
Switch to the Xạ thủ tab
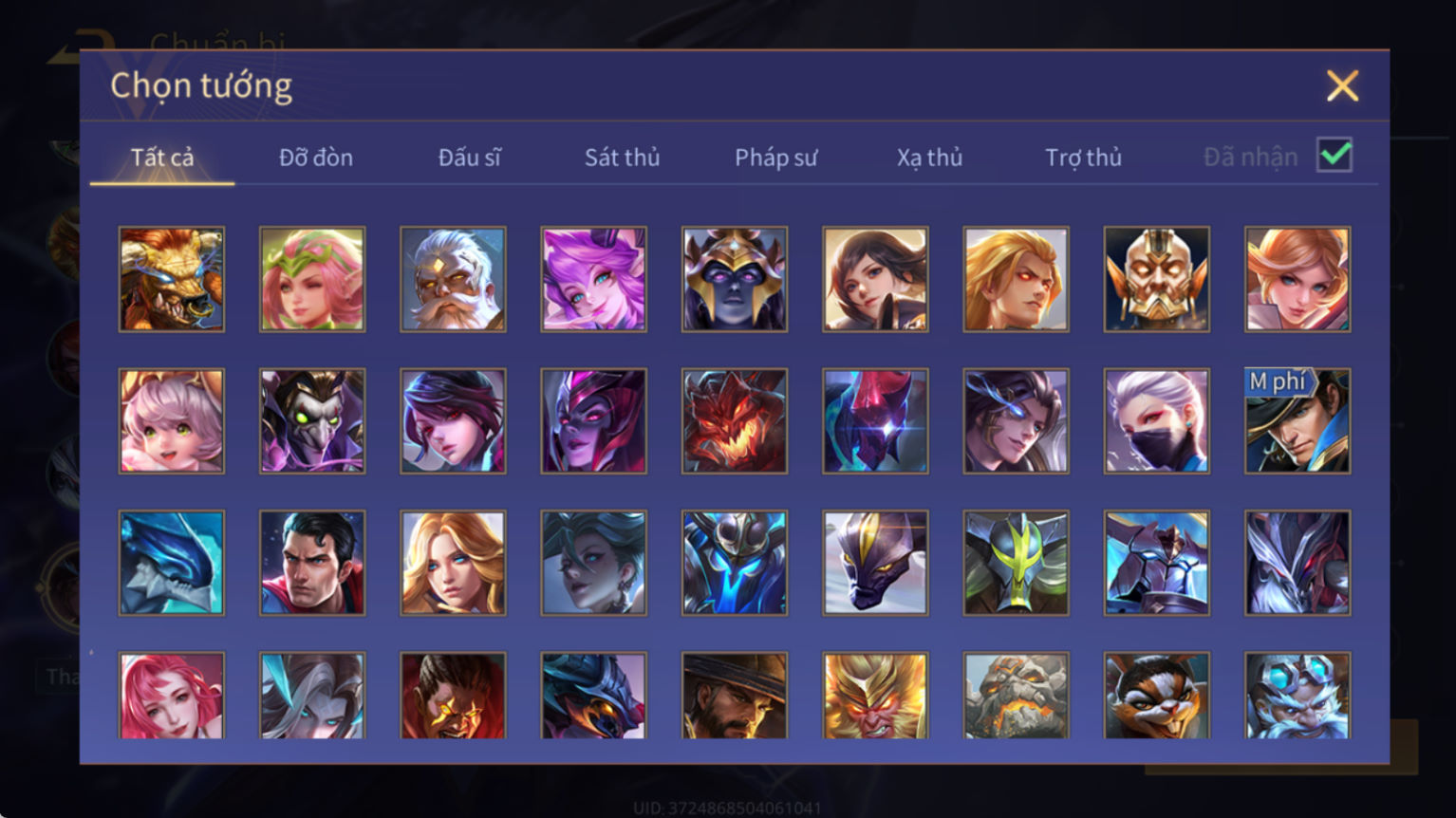point(929,158)
